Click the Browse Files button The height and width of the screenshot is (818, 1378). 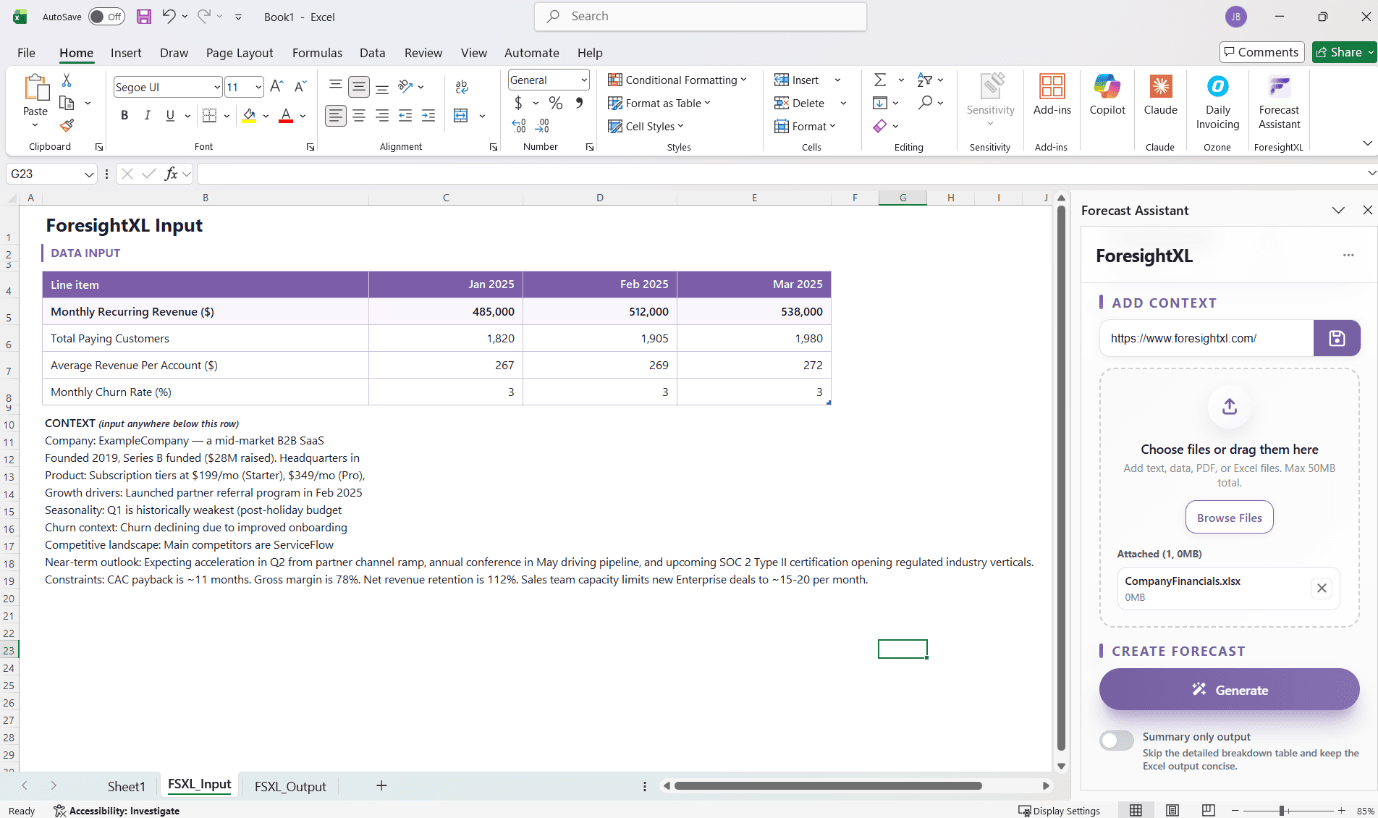pos(1228,517)
